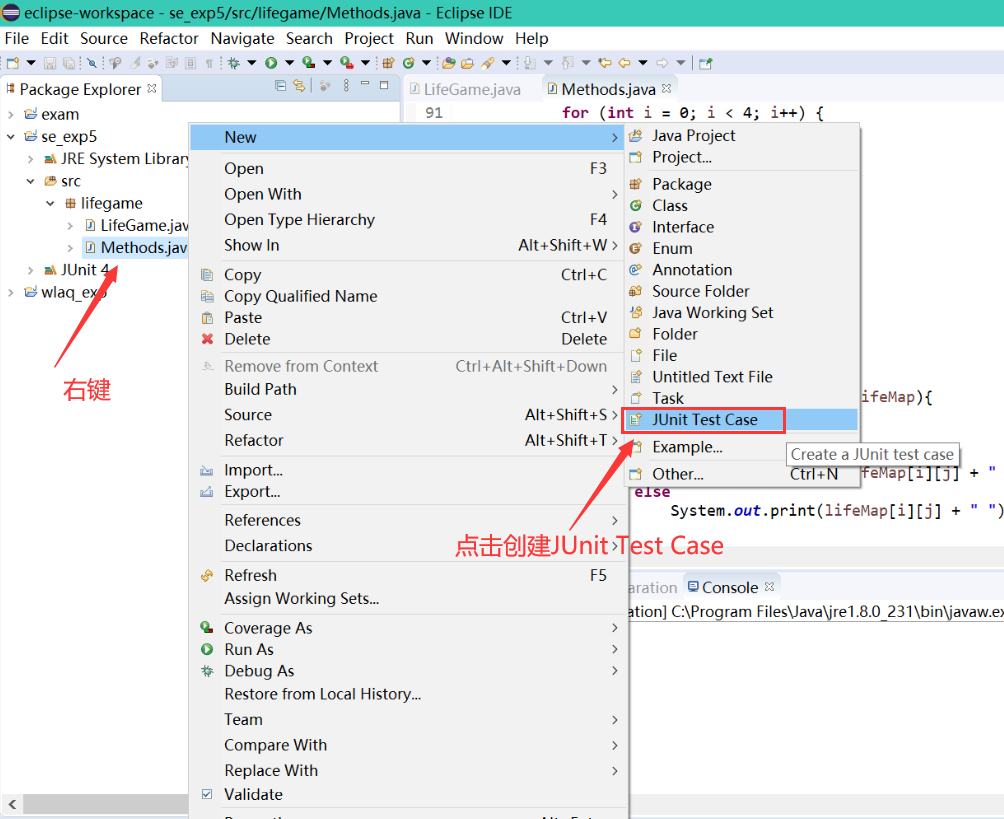Select the wlaq_exp project in tree
The width and height of the screenshot is (1004, 819).
tap(65, 293)
